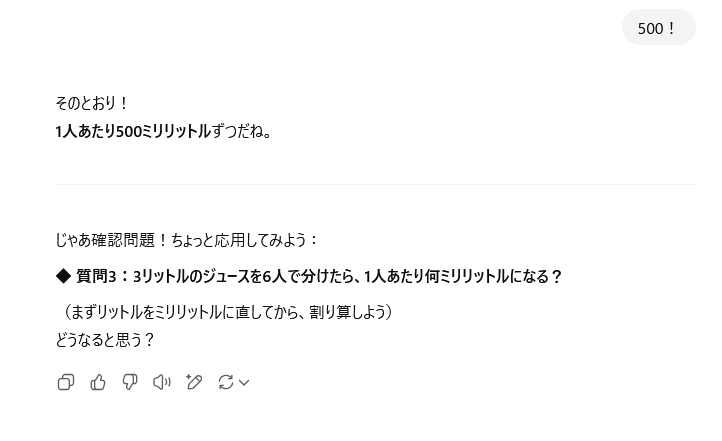The width and height of the screenshot is (722, 441).
Task: Regenerate the response with circular arrows icon
Action: pos(226,382)
